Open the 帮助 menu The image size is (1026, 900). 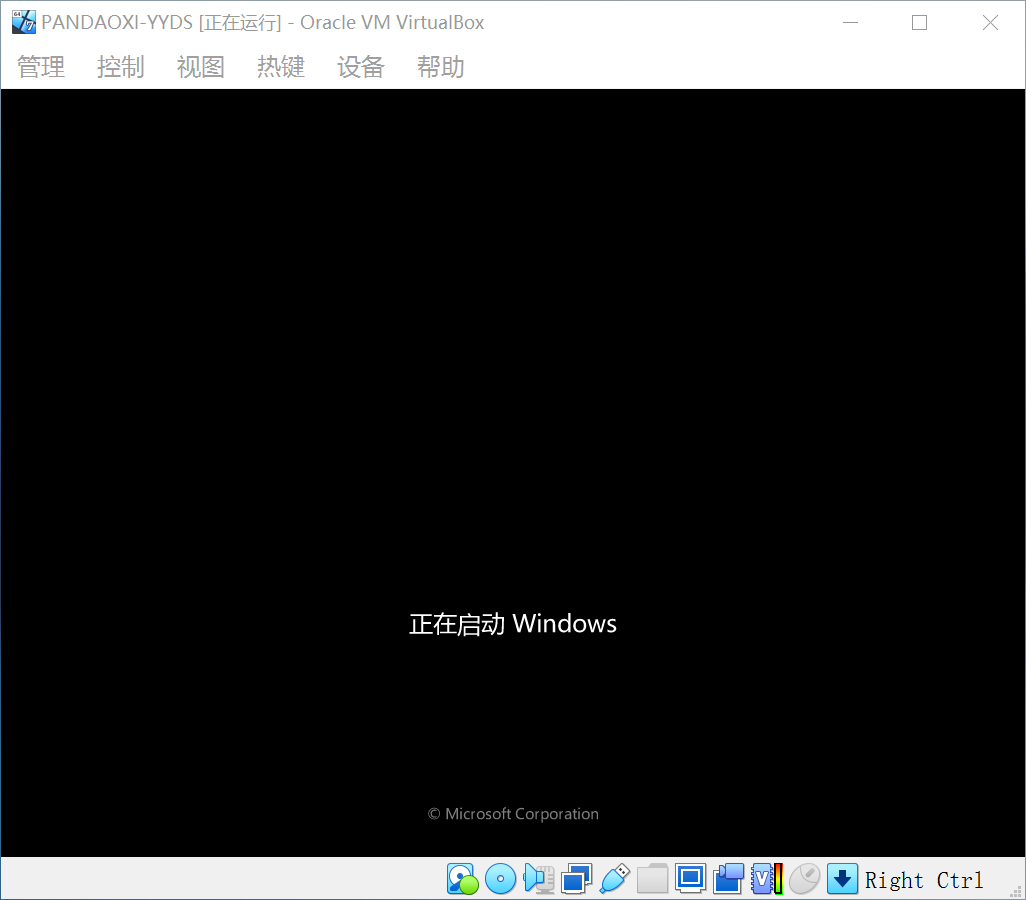tap(440, 67)
